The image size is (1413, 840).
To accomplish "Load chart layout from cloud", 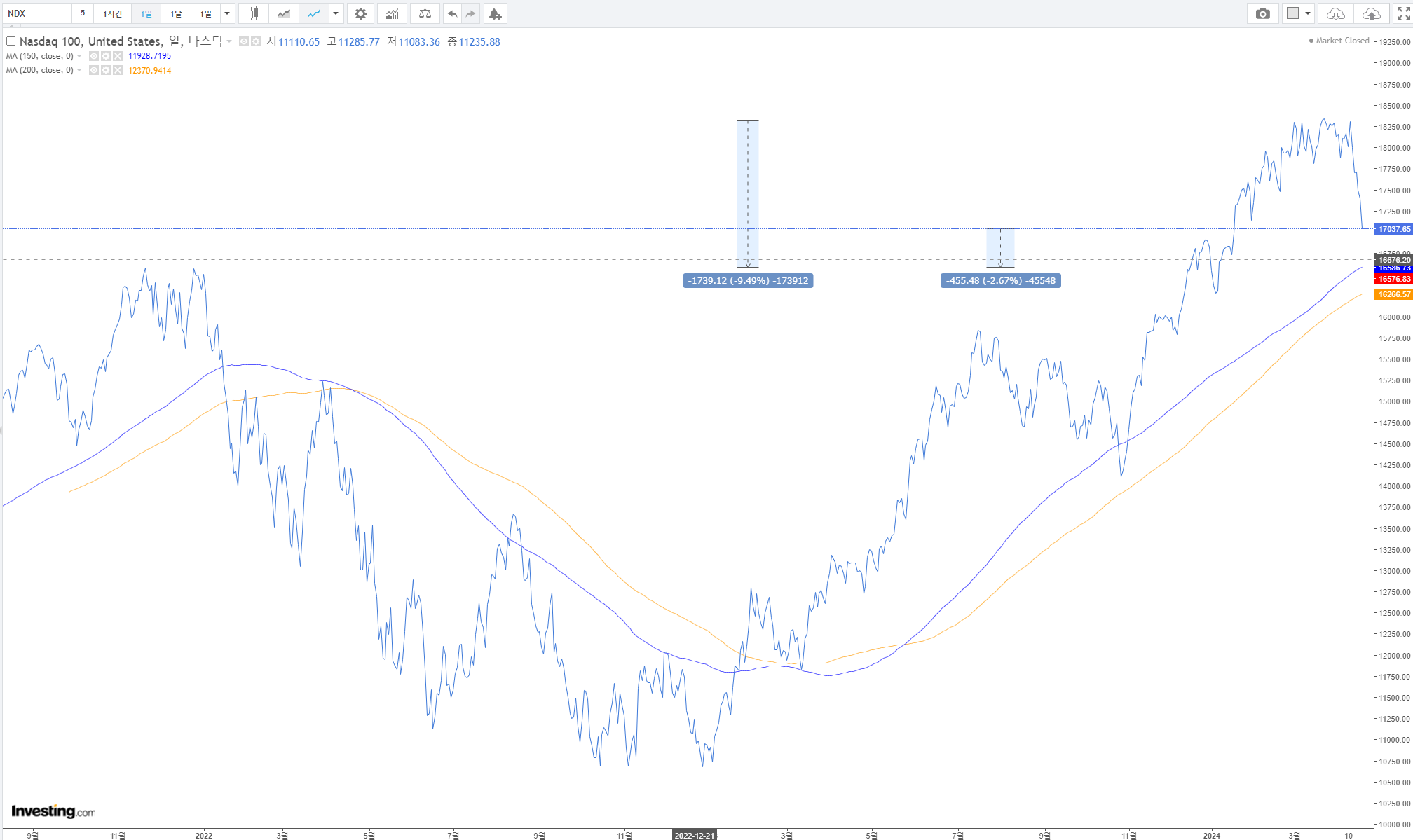I will (1335, 13).
